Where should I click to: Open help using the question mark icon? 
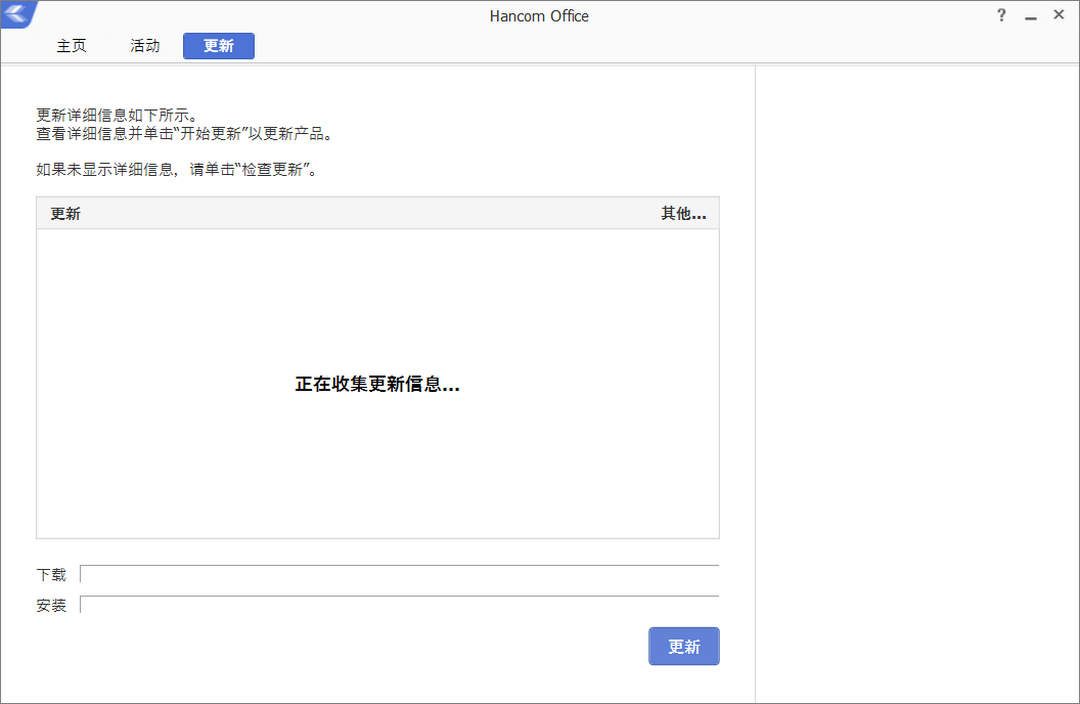click(x=1001, y=15)
